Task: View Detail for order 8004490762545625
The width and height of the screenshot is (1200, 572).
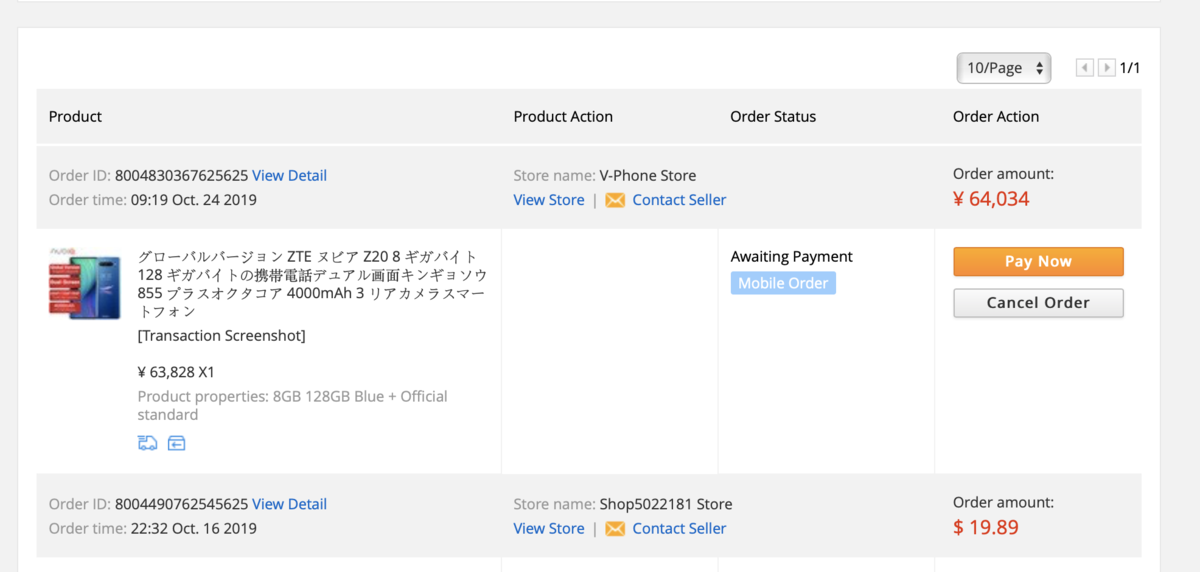Action: pos(289,504)
